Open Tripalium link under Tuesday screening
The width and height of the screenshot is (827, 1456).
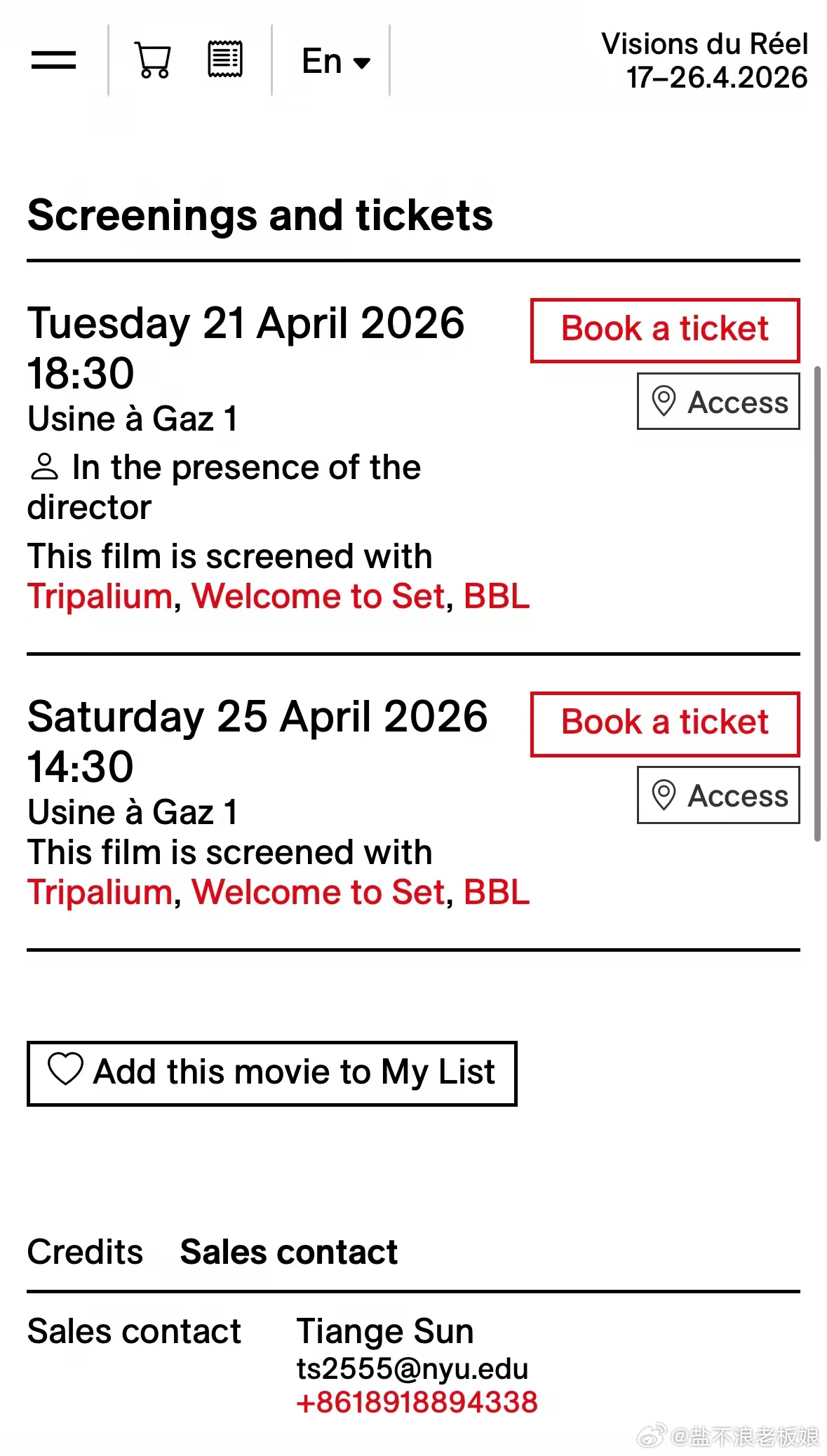point(100,597)
